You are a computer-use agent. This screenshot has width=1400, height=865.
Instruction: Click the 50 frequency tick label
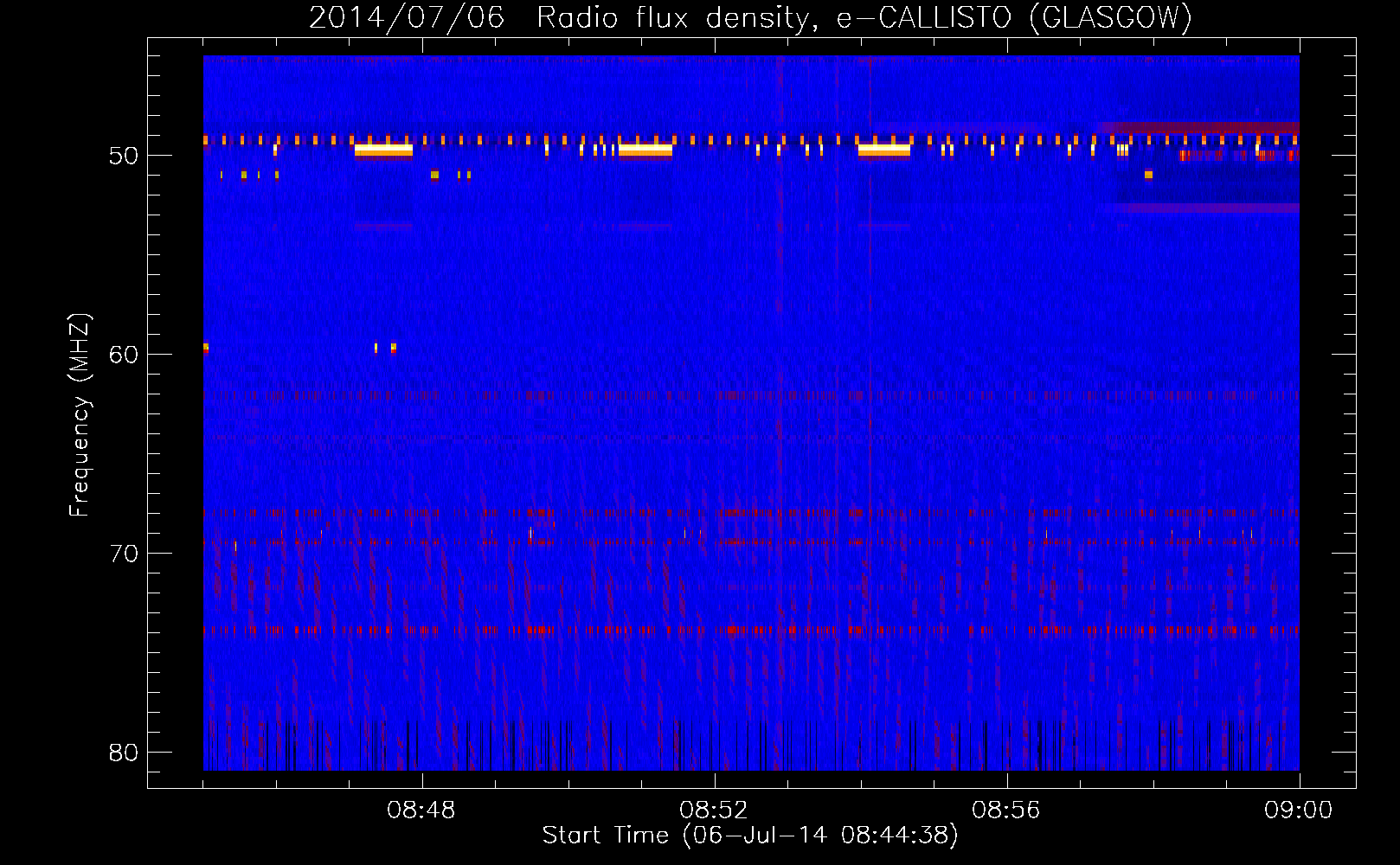[124, 156]
